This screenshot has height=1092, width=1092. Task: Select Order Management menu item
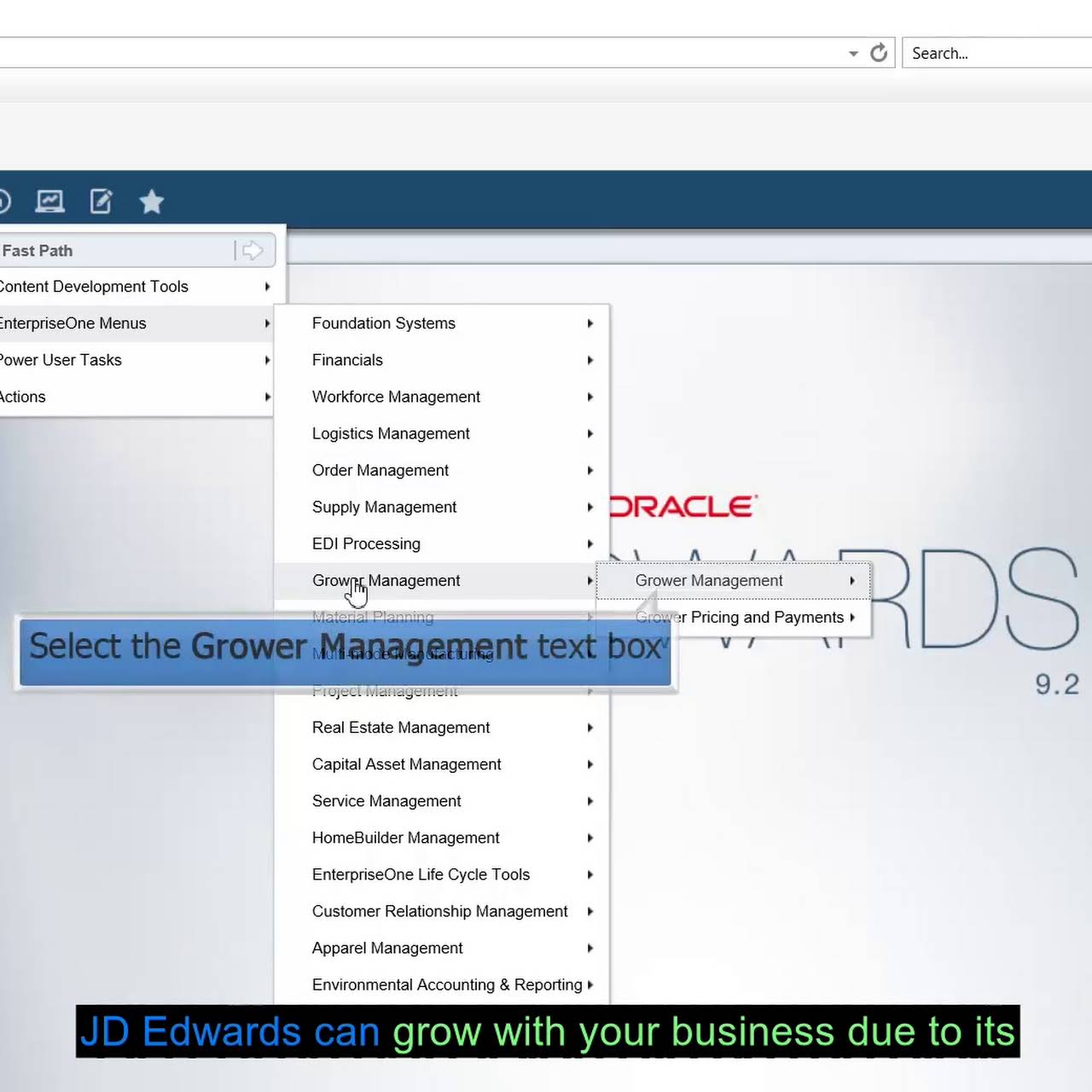[x=442, y=470]
